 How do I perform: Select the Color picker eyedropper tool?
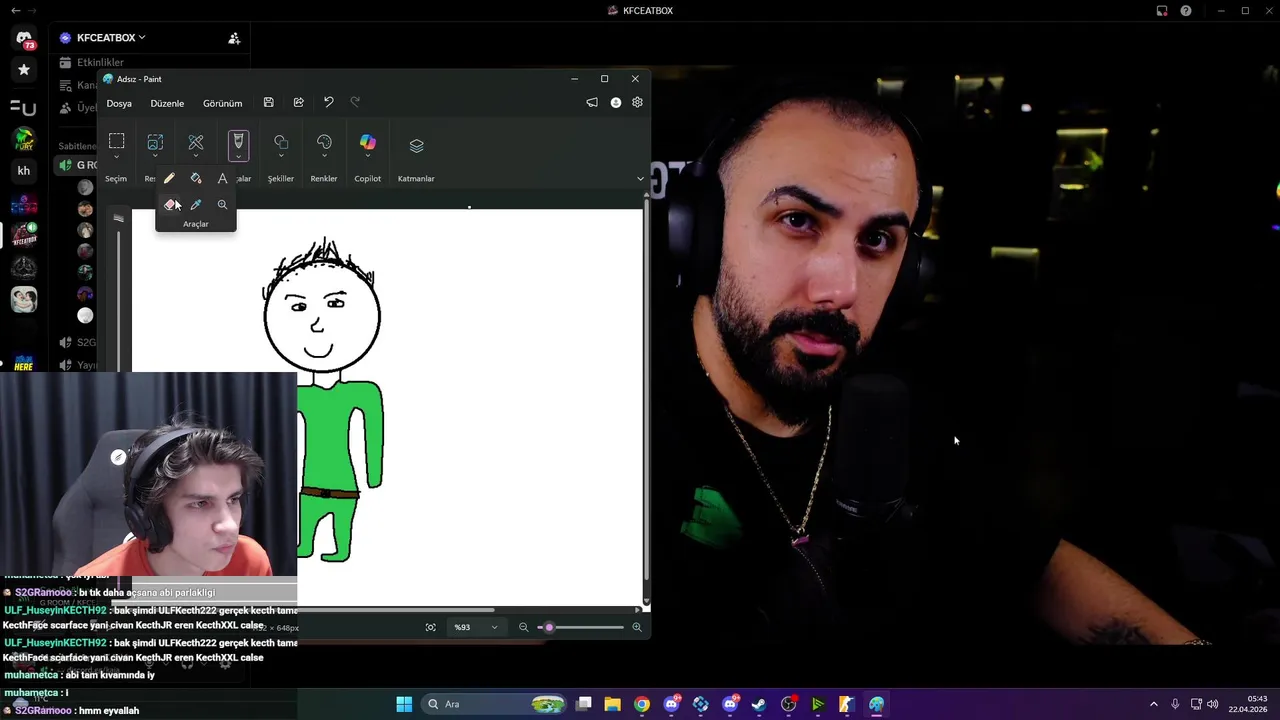[196, 204]
